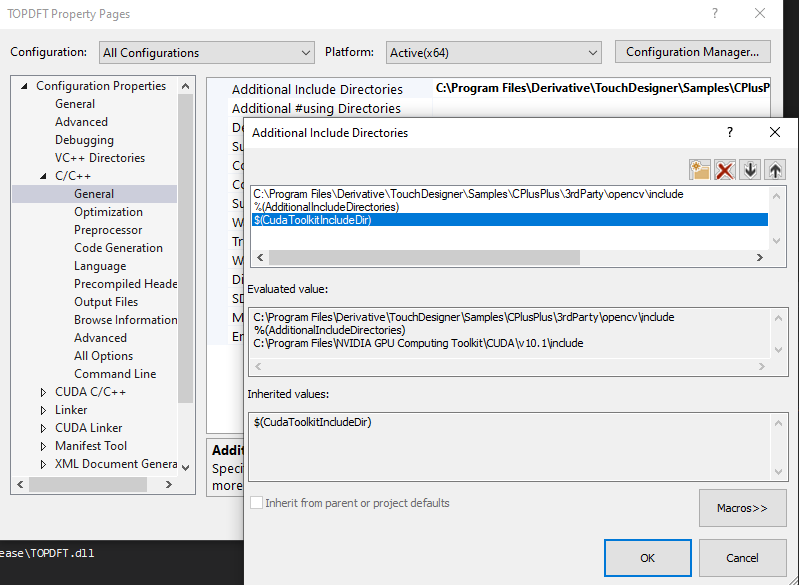Delete selected line with red X icon
The height and width of the screenshot is (585, 799).
[x=725, y=170]
